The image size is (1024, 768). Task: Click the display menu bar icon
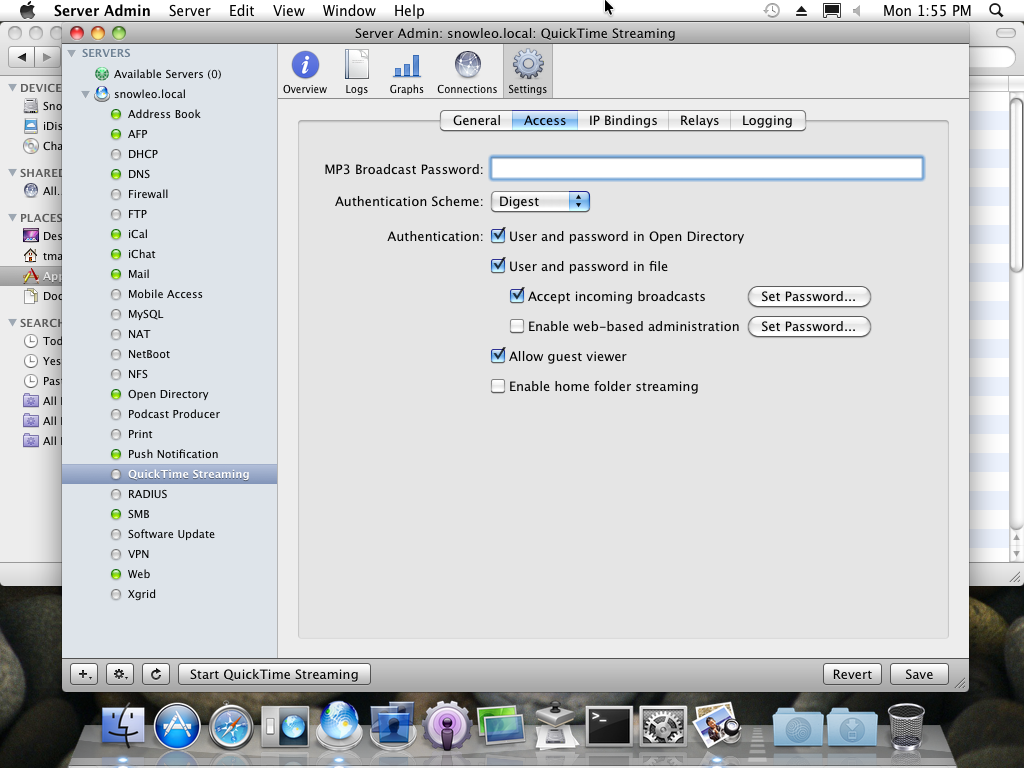(x=831, y=10)
